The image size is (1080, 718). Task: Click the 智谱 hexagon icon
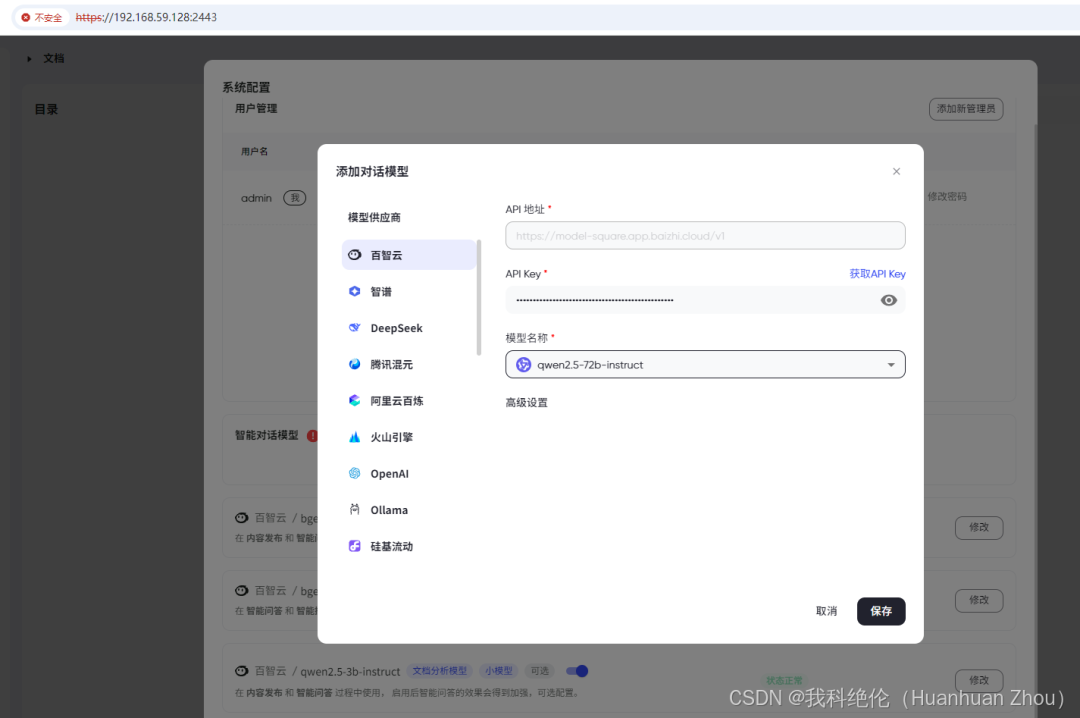click(355, 291)
